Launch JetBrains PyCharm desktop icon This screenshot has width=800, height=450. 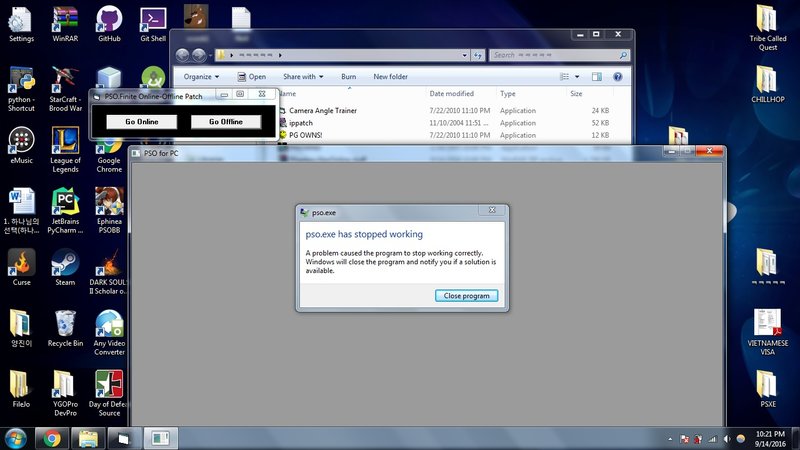point(65,211)
